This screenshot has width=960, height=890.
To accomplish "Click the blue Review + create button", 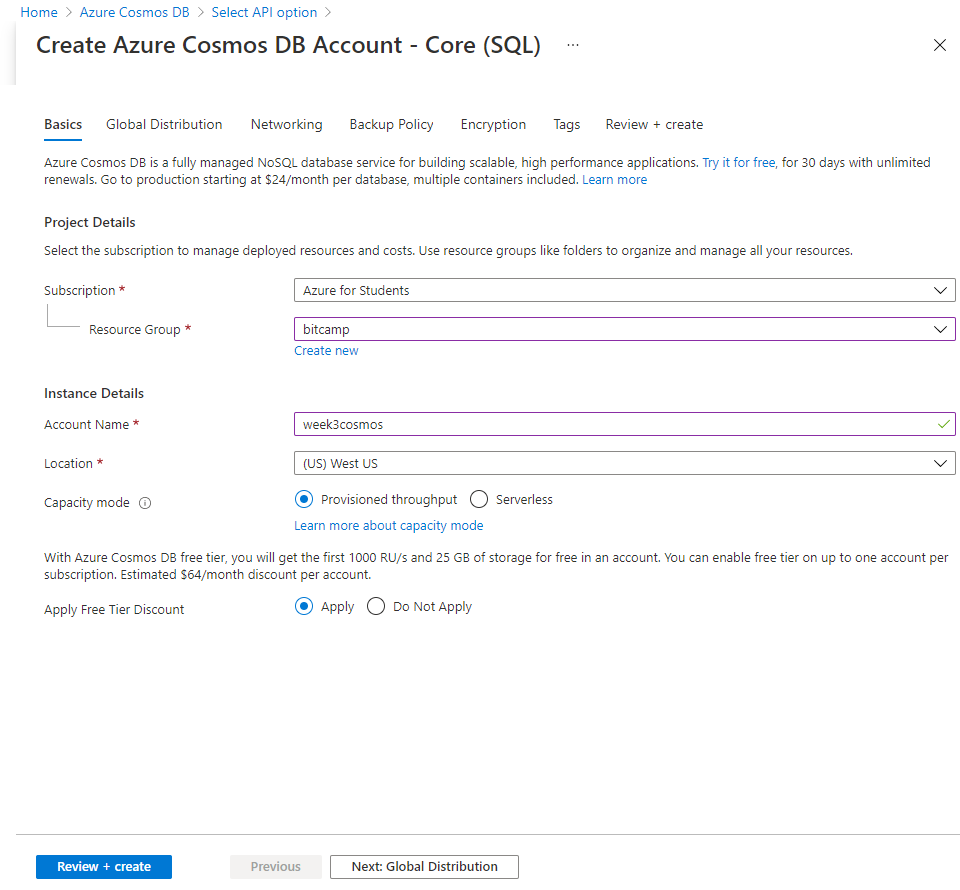I will coord(104,867).
